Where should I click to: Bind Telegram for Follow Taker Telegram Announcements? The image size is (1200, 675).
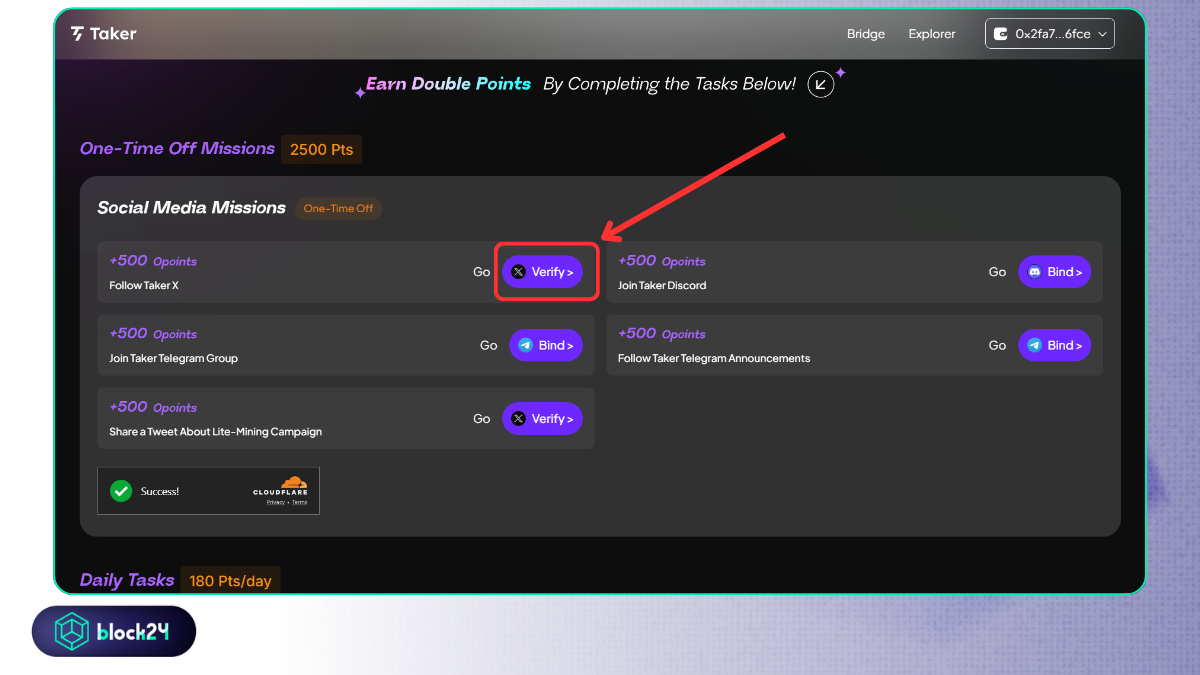[1055, 345]
